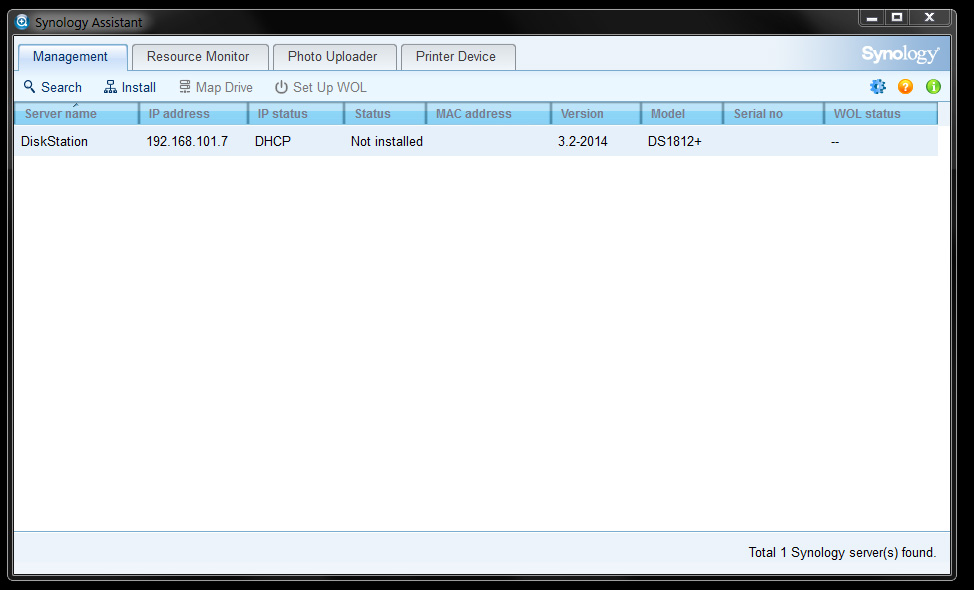Screen dimensions: 974x590
Task: Click the Map Drive label
Action: 224,87
